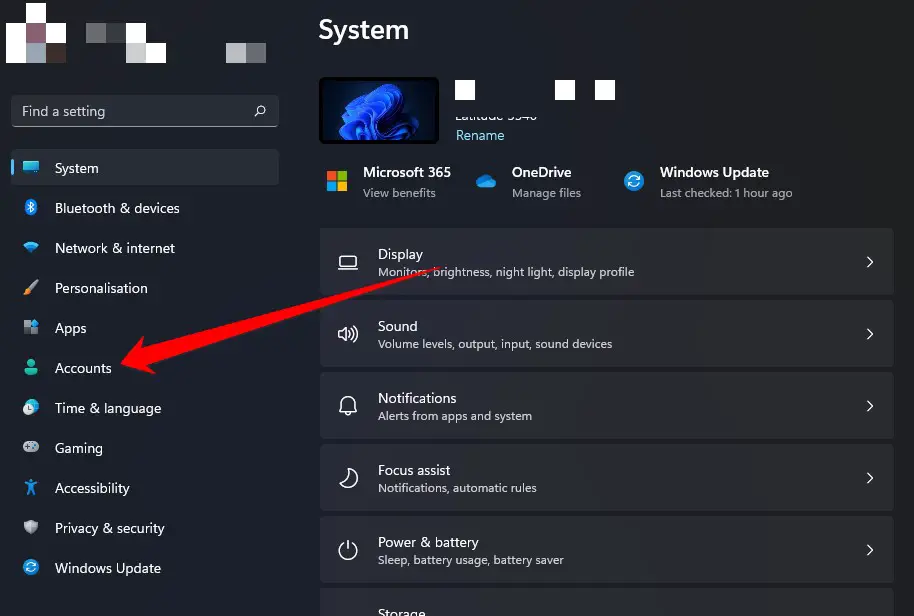The height and width of the screenshot is (616, 914).
Task: Click the Sound speaker icon
Action: point(348,334)
